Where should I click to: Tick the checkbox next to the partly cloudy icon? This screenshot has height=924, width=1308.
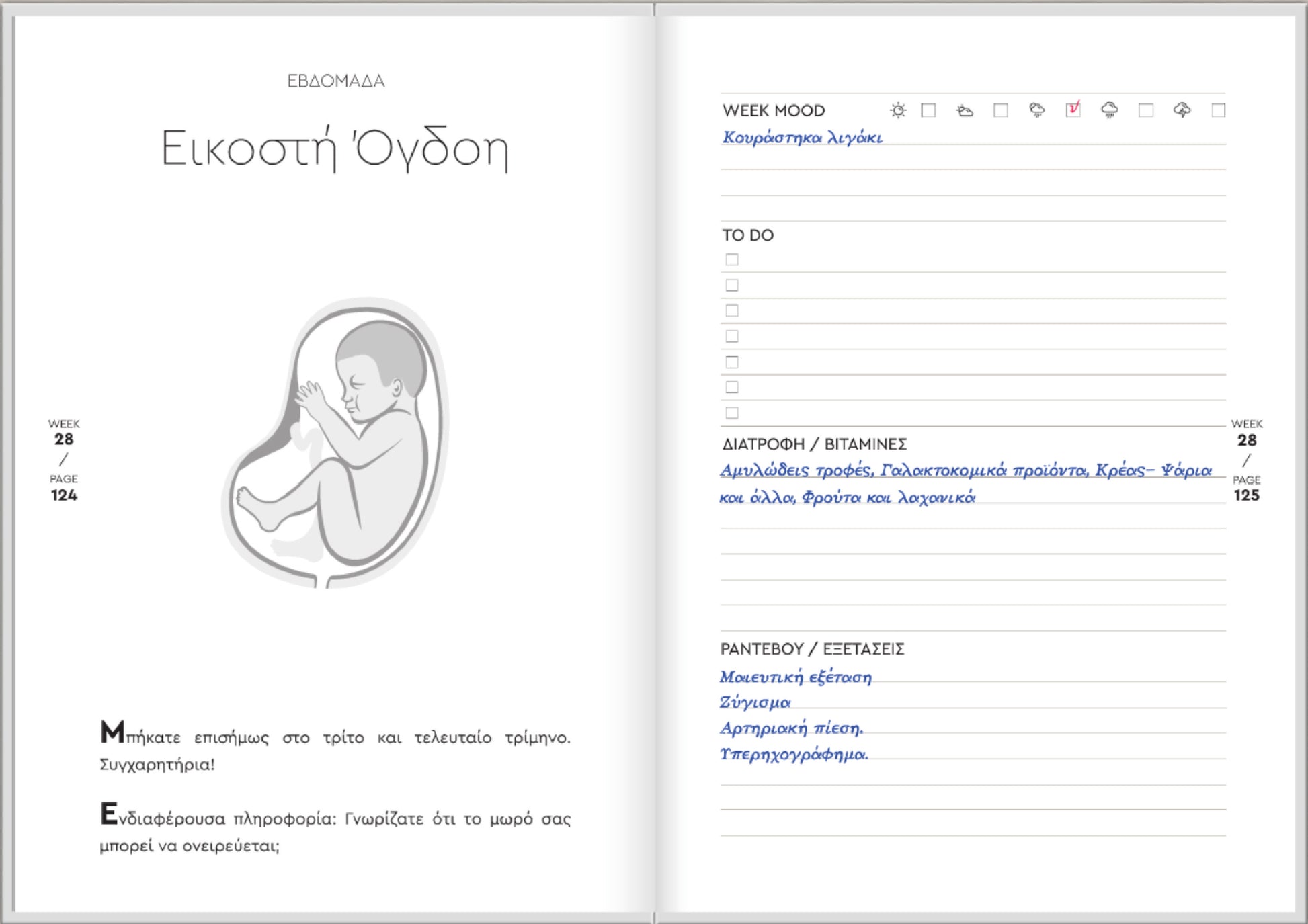pos(1000,110)
